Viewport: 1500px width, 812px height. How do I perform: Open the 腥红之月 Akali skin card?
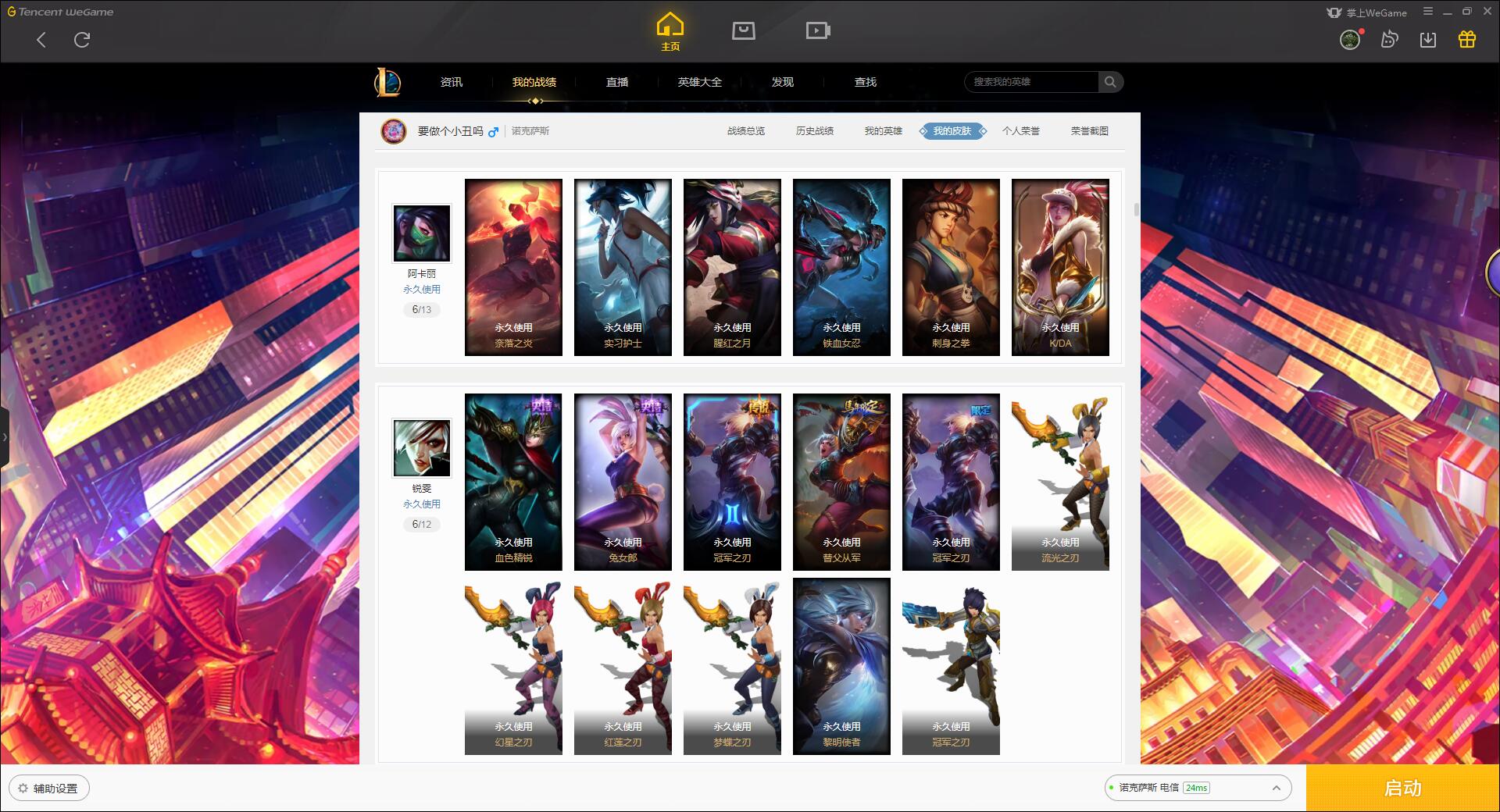[732, 267]
